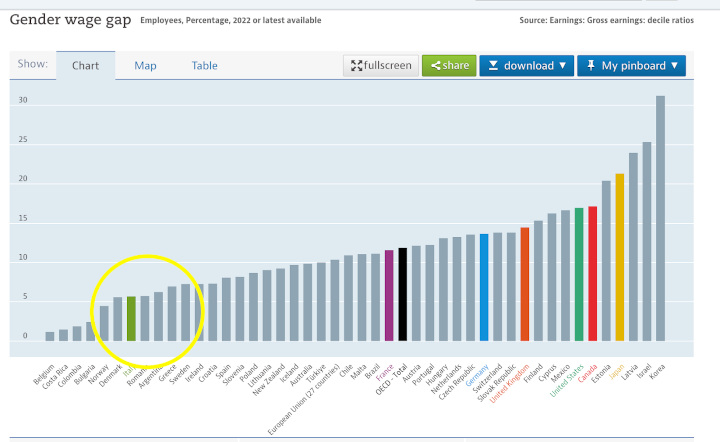Click the Korea bar in the chart
Screen dimensions: 720x442
pos(660,218)
